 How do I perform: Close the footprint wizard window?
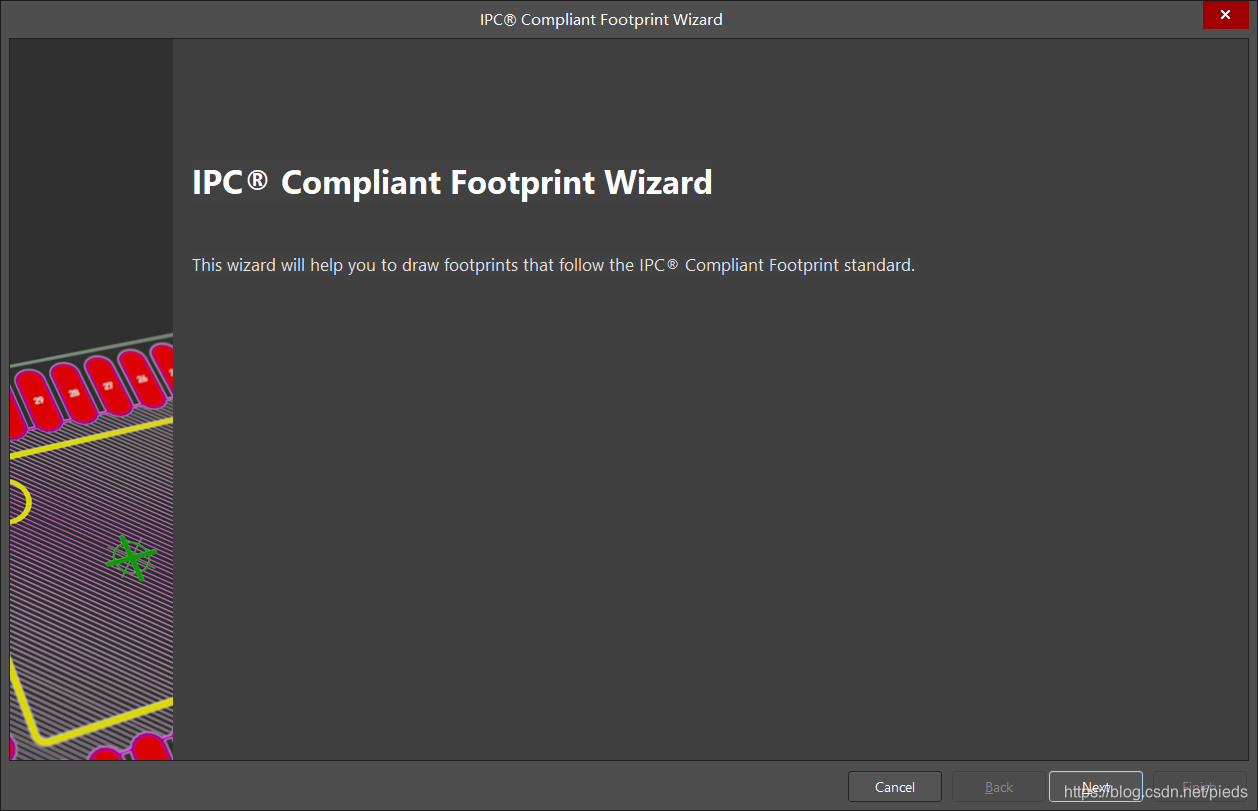point(1229,17)
